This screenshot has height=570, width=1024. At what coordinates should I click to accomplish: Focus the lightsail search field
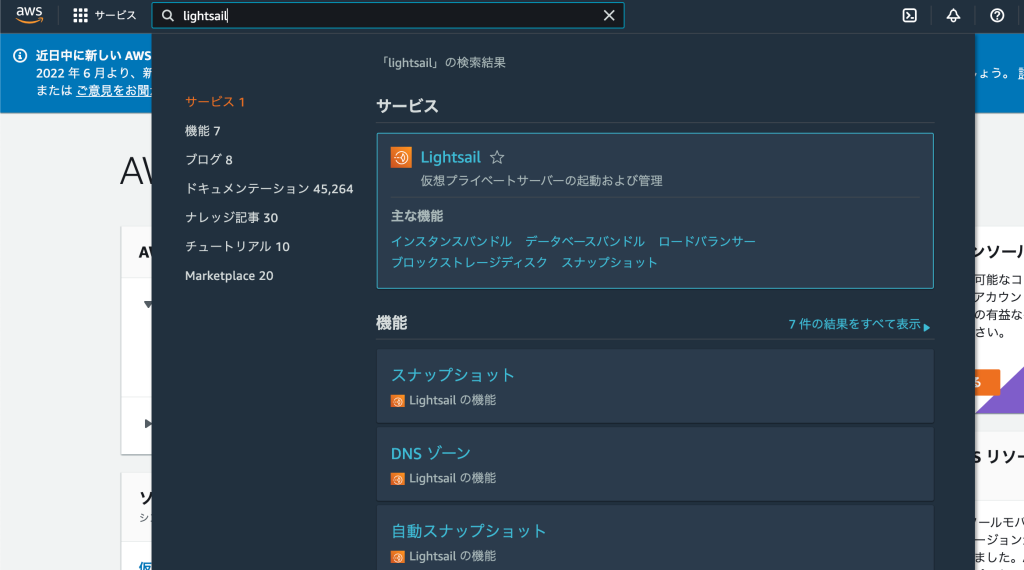tap(389, 16)
